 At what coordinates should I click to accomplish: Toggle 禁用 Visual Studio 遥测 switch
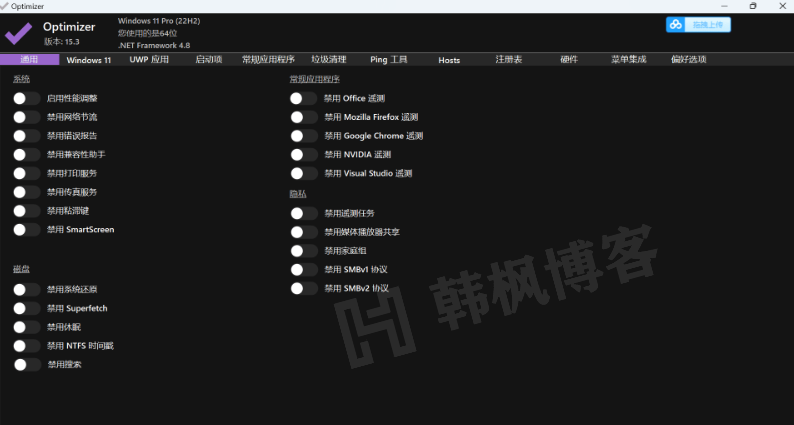click(x=304, y=173)
